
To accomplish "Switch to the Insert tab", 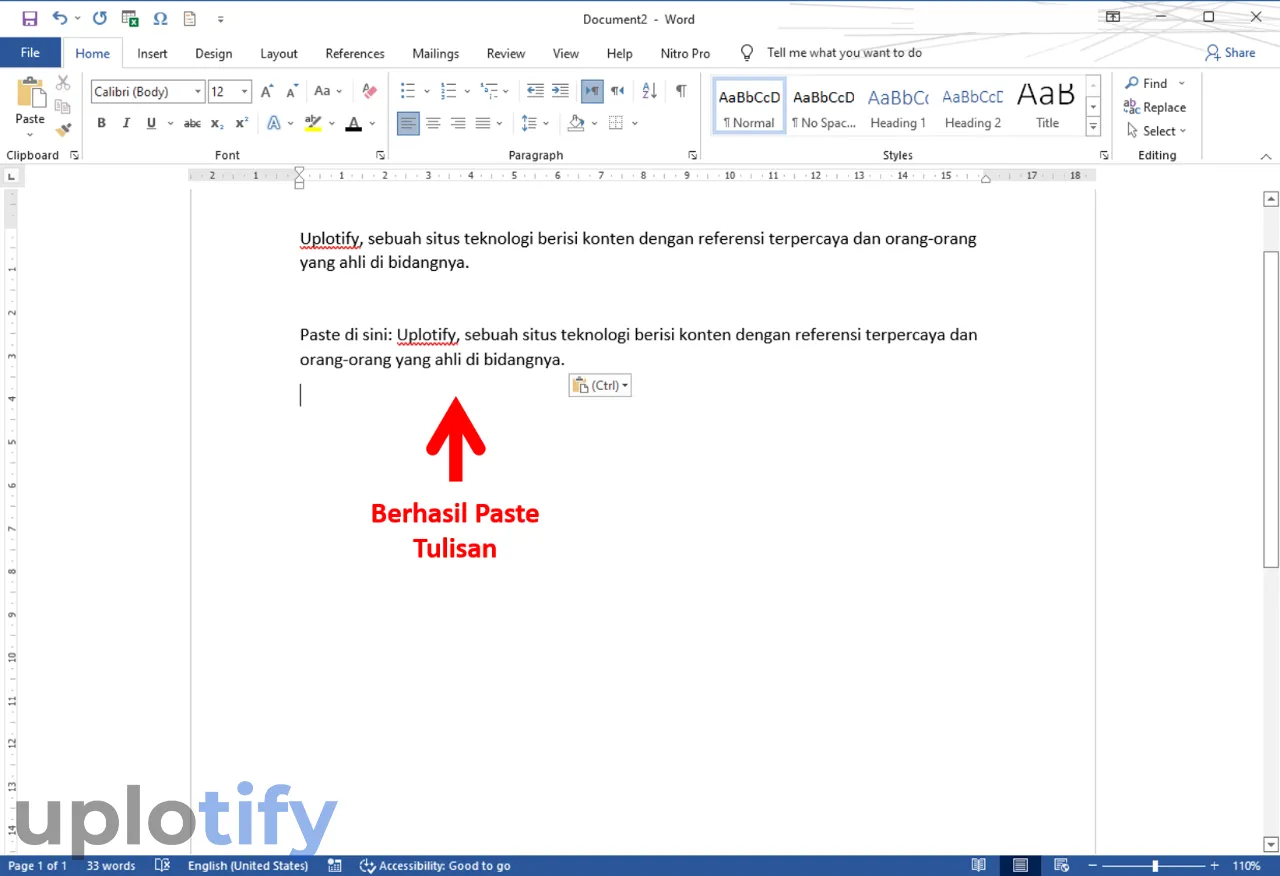I will (x=152, y=53).
